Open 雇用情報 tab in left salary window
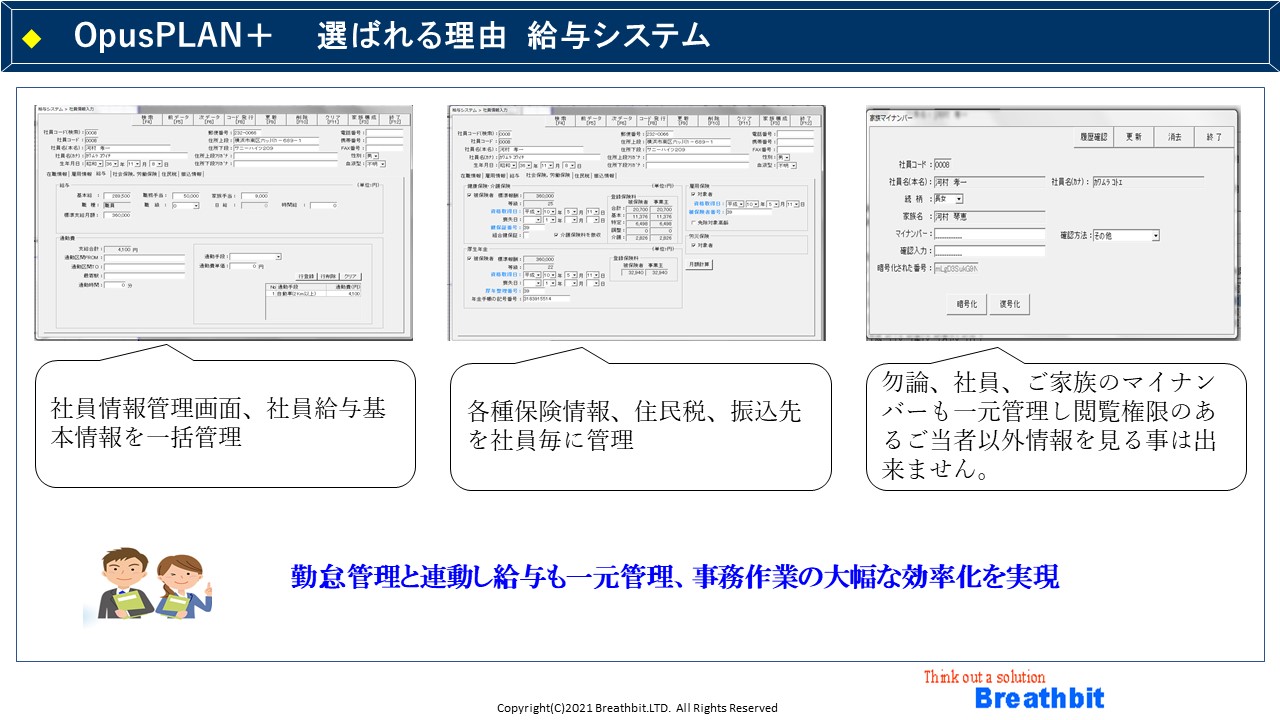The height and width of the screenshot is (720, 1280). pos(82,174)
